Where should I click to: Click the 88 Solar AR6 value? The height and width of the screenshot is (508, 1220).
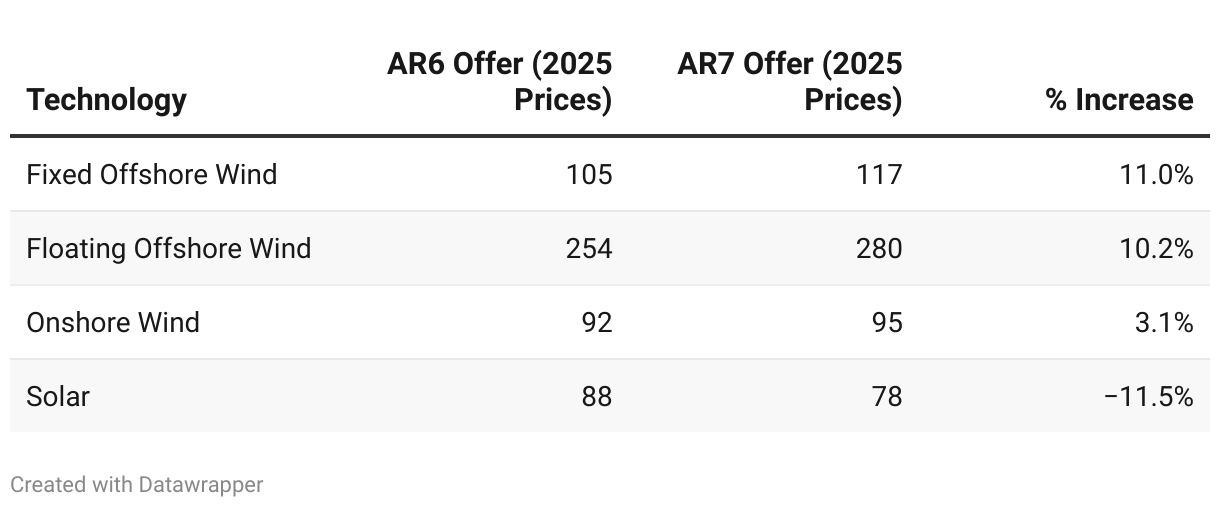click(597, 396)
